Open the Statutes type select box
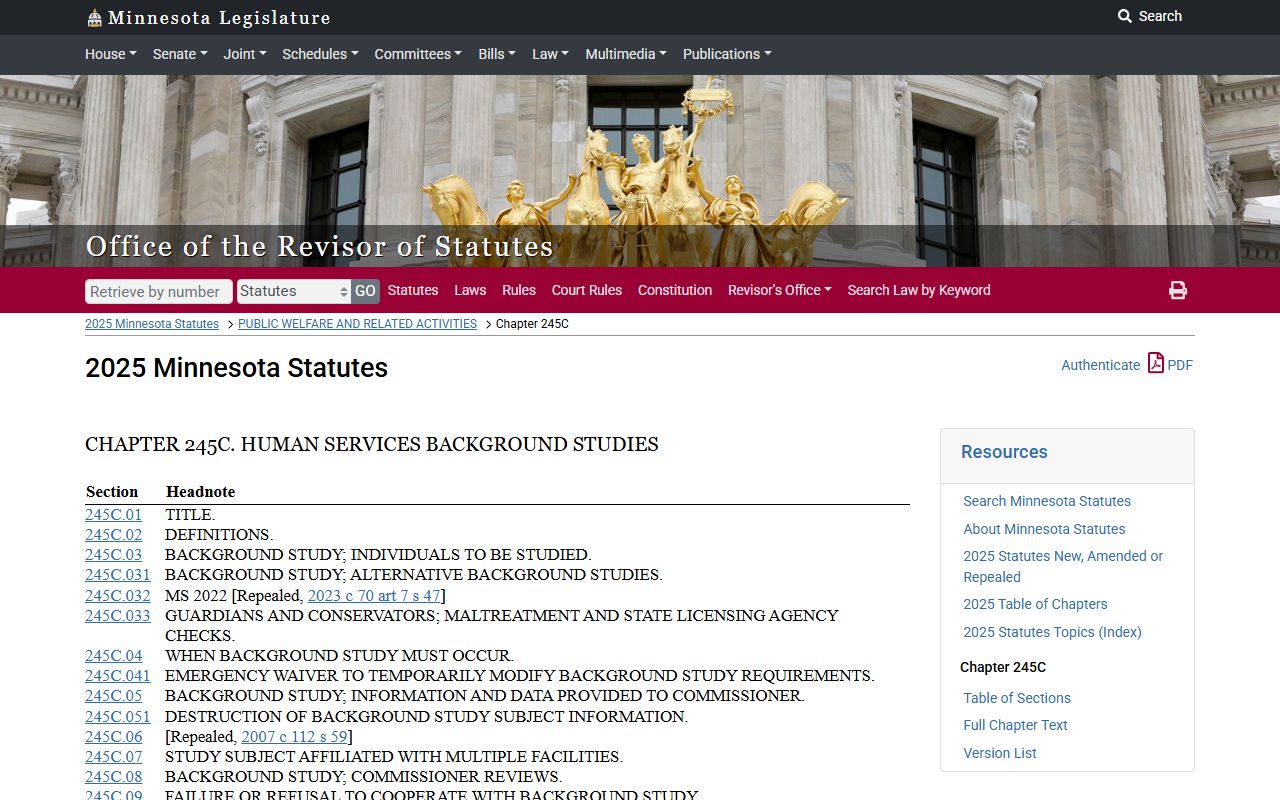Image resolution: width=1280 pixels, height=800 pixels. coord(294,291)
